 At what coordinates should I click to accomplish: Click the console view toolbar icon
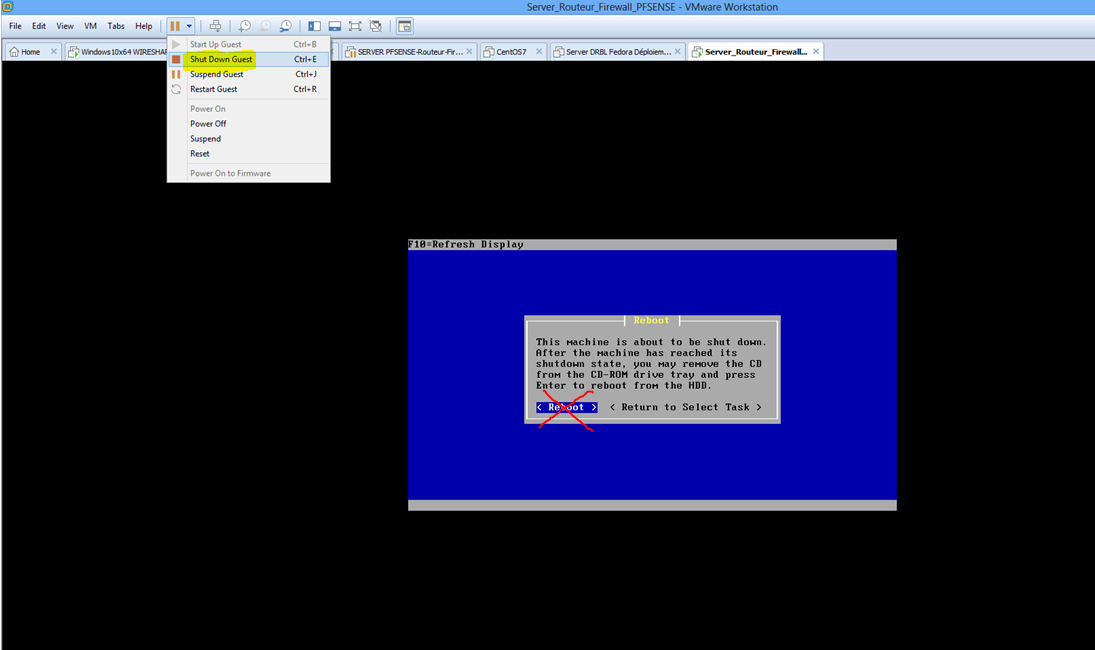coord(404,26)
